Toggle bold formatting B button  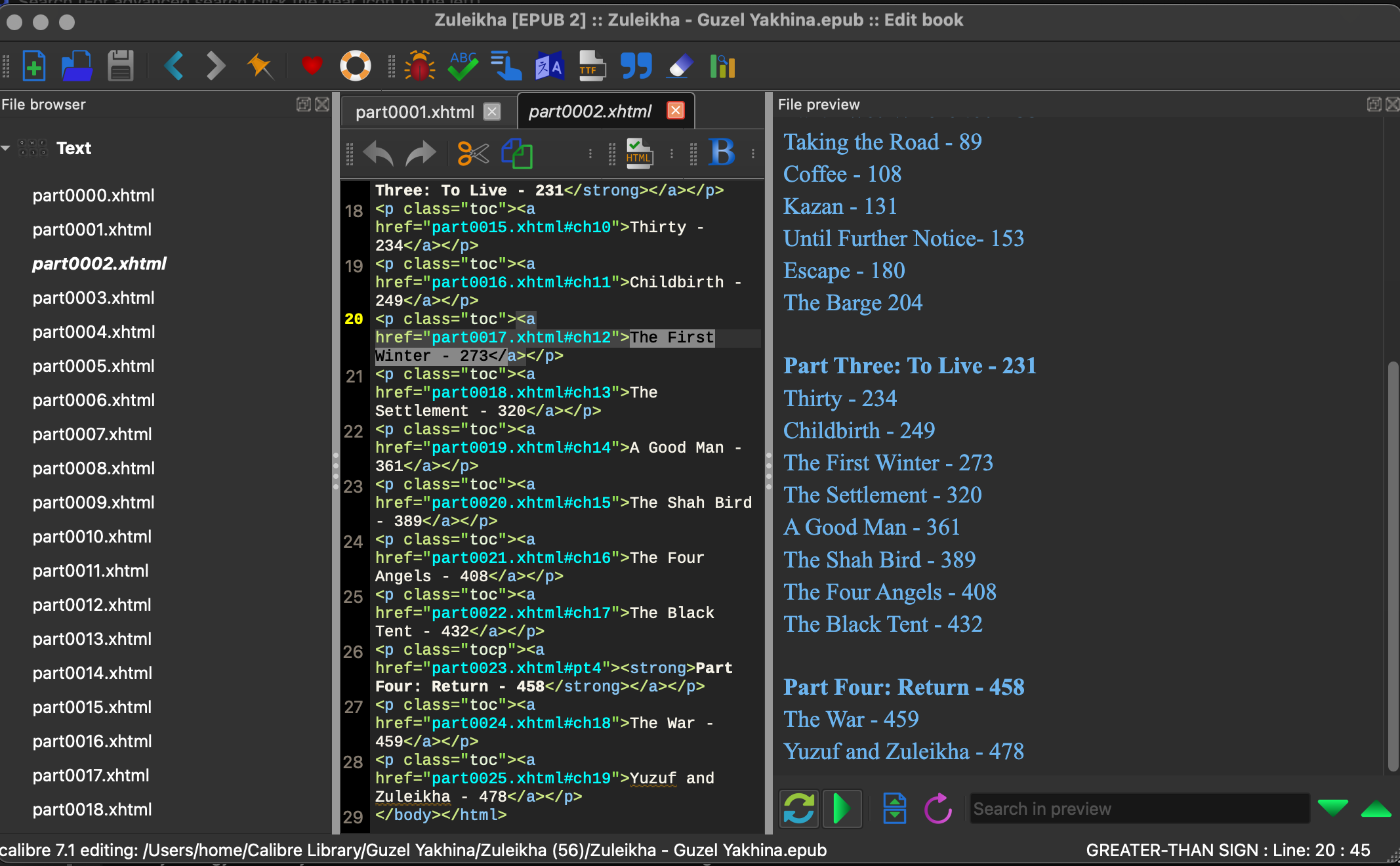click(x=722, y=152)
